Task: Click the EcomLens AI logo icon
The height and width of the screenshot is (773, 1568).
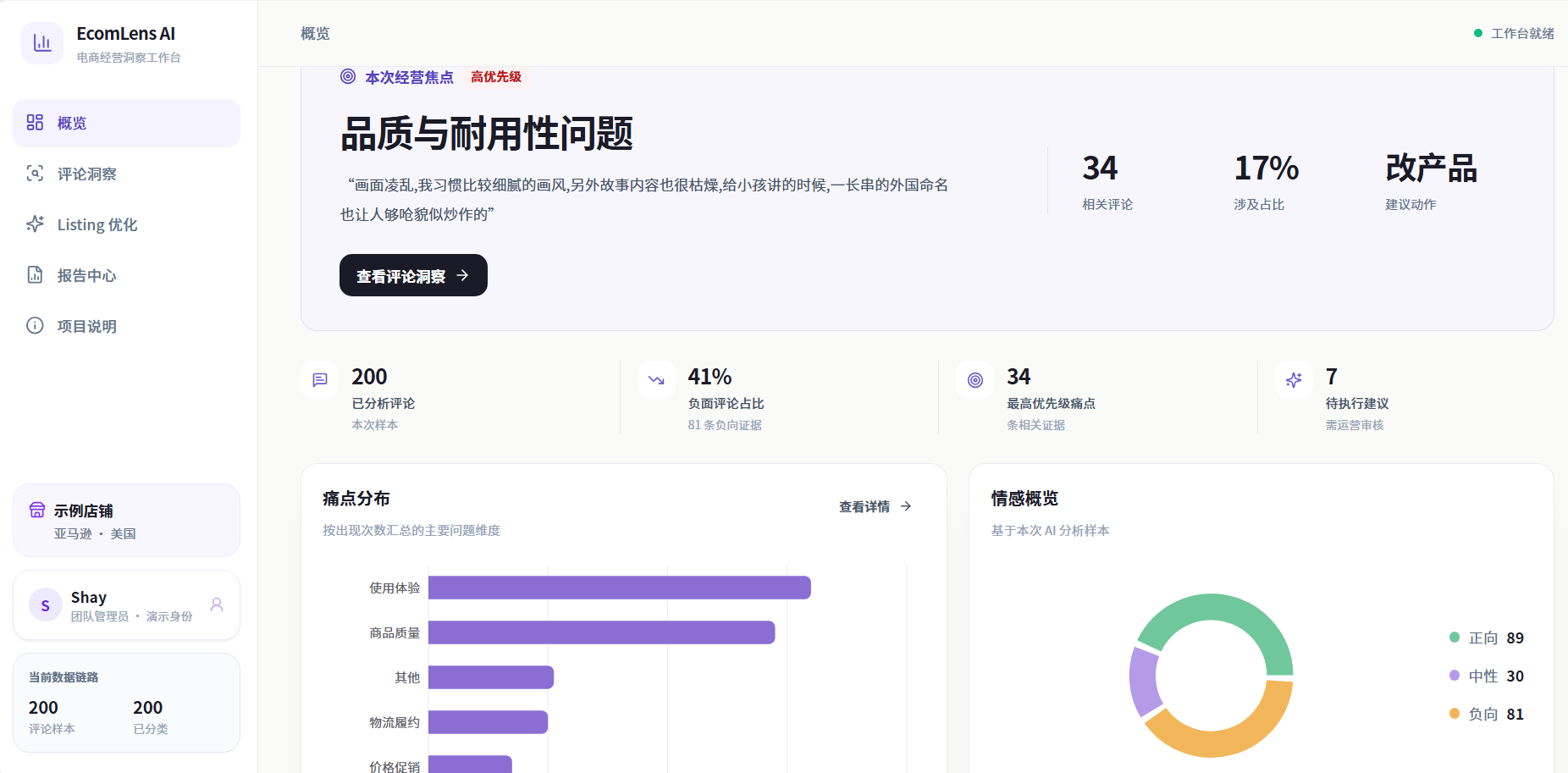Action: pos(42,43)
